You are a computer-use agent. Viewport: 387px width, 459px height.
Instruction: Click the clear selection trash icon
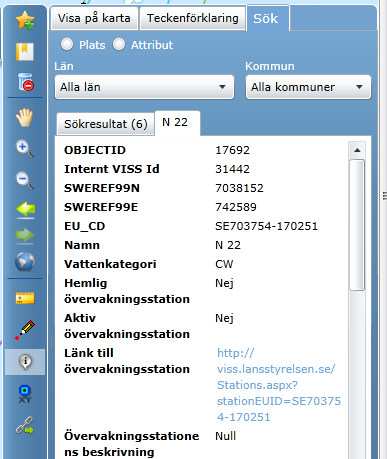[x=26, y=82]
